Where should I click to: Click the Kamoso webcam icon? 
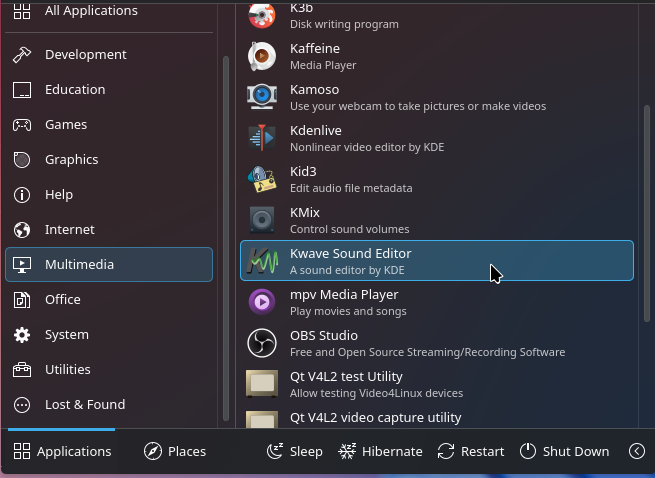click(262, 96)
